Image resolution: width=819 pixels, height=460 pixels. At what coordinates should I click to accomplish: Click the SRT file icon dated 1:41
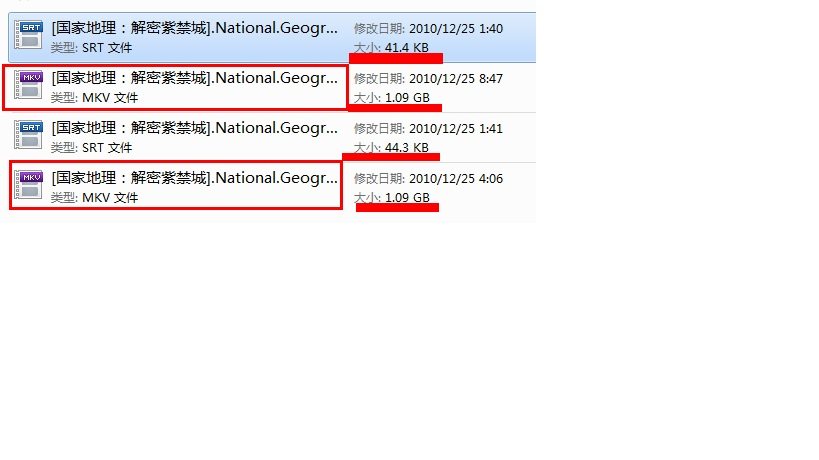[28, 135]
